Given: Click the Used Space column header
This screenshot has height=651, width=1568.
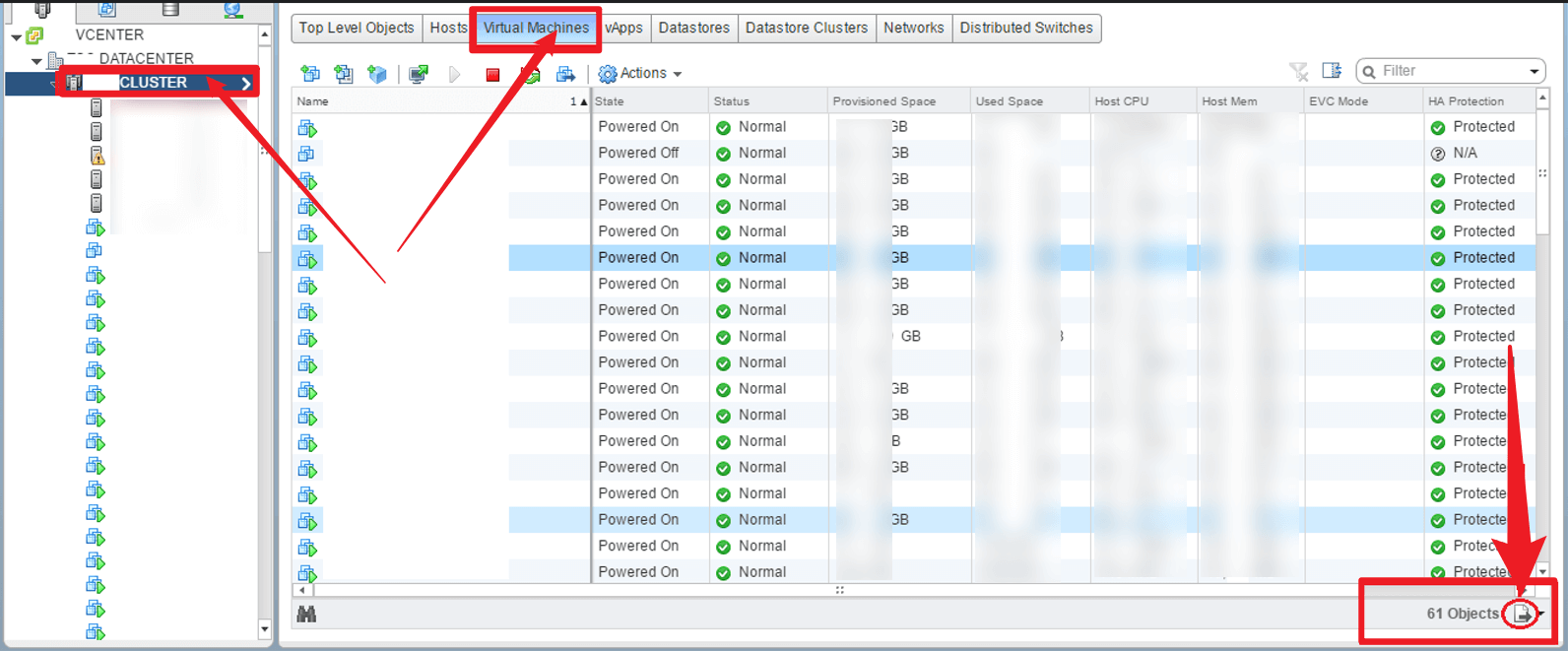Looking at the screenshot, I should (1030, 101).
